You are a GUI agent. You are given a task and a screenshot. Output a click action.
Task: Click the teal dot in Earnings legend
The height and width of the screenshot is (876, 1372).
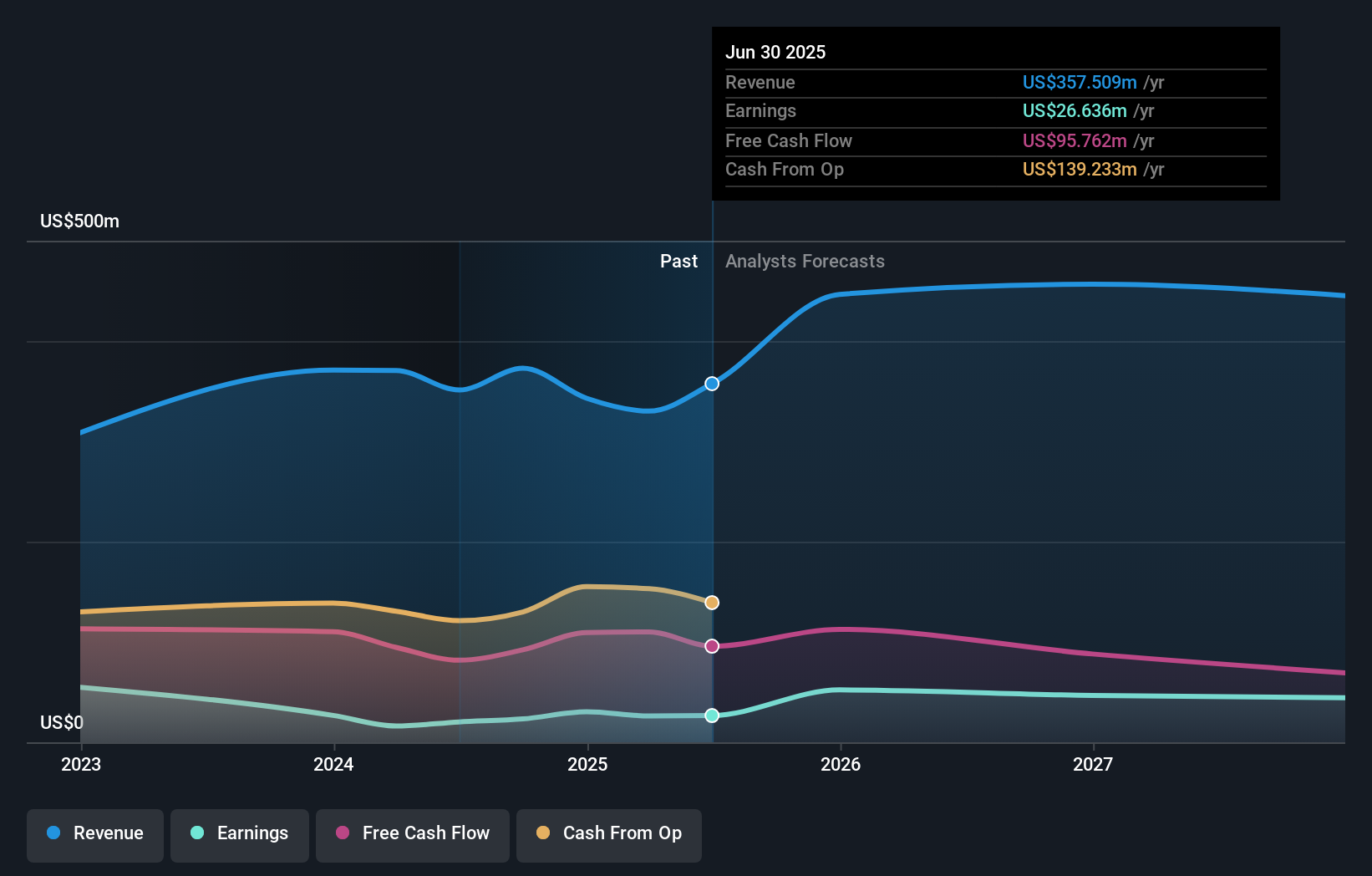(197, 833)
